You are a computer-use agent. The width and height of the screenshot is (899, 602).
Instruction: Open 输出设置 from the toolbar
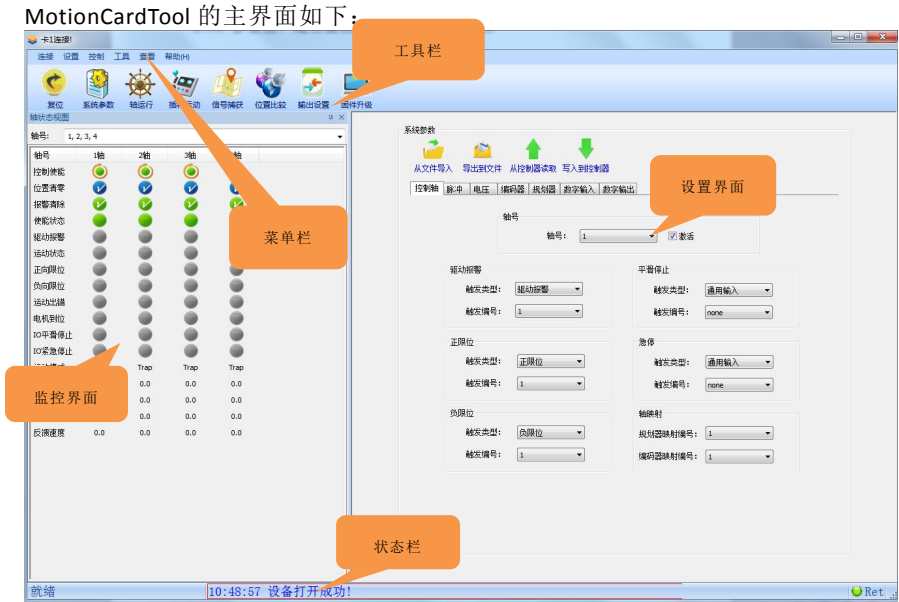pyautogui.click(x=313, y=84)
